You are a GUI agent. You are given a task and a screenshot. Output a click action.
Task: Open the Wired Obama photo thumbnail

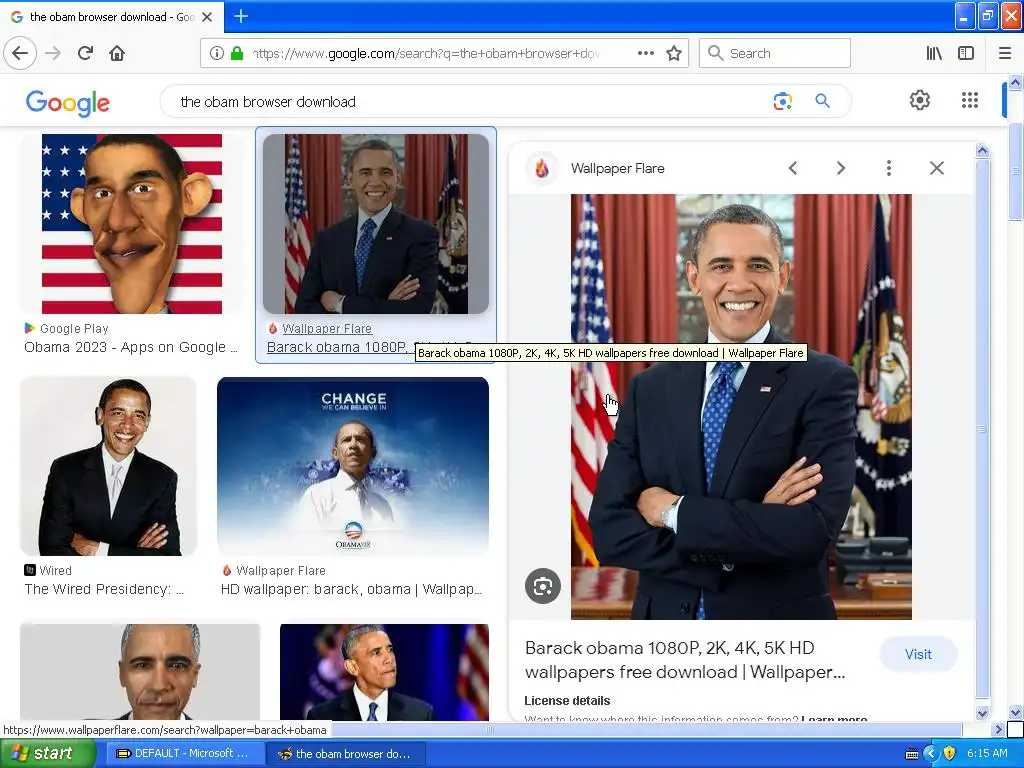(108, 466)
